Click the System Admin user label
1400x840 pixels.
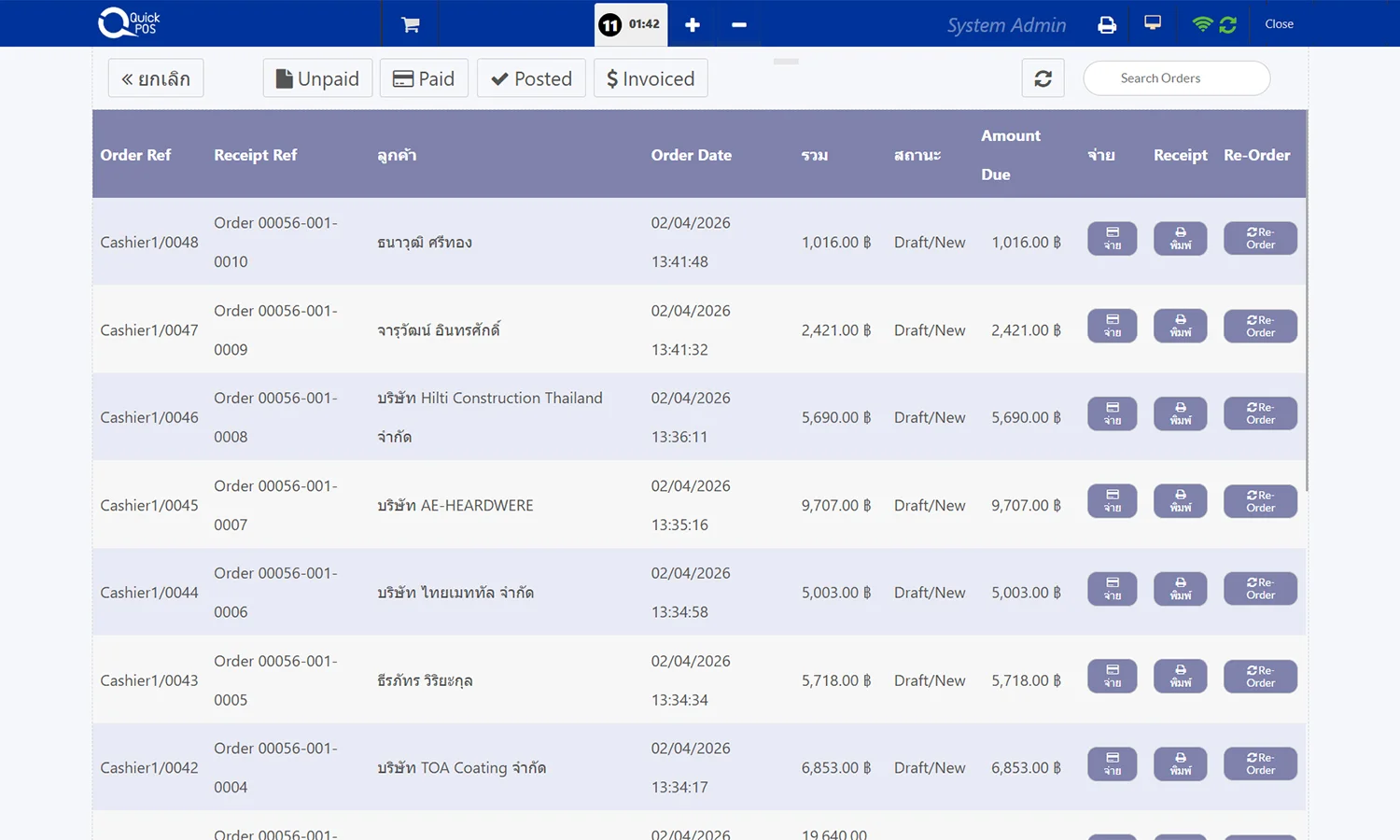click(x=1006, y=25)
